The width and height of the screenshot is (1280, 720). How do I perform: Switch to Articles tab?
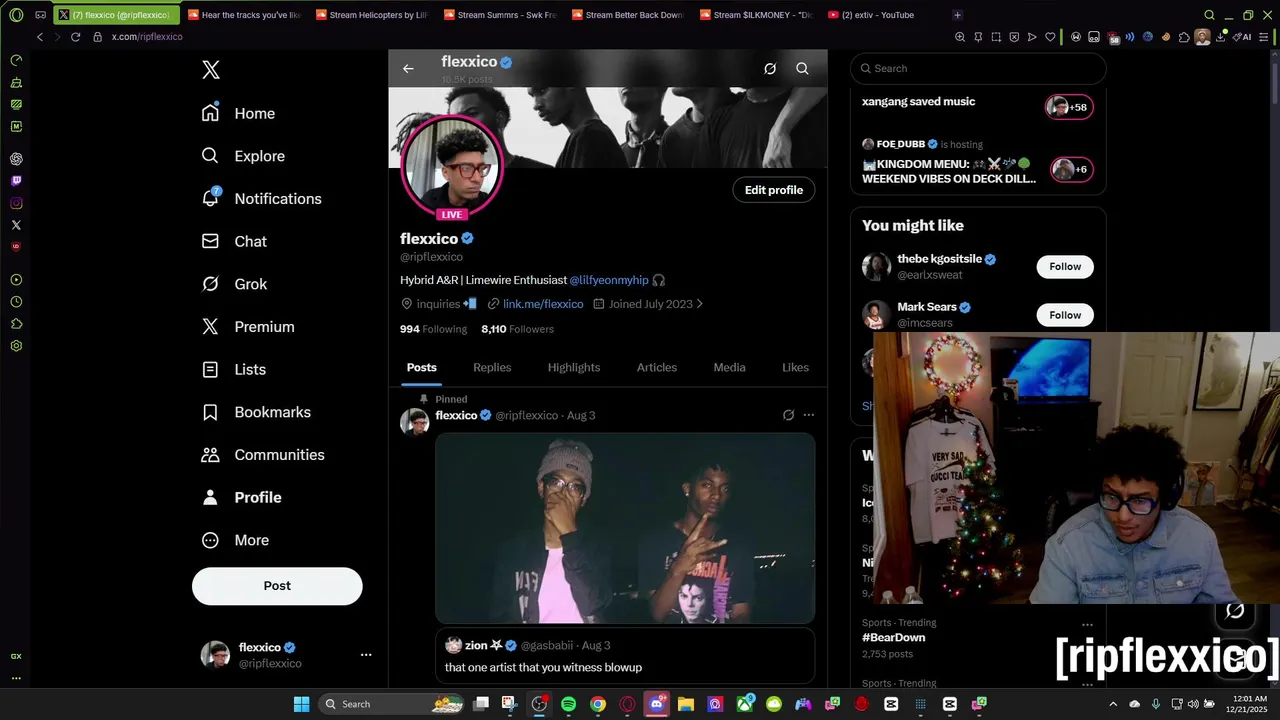coord(657,367)
